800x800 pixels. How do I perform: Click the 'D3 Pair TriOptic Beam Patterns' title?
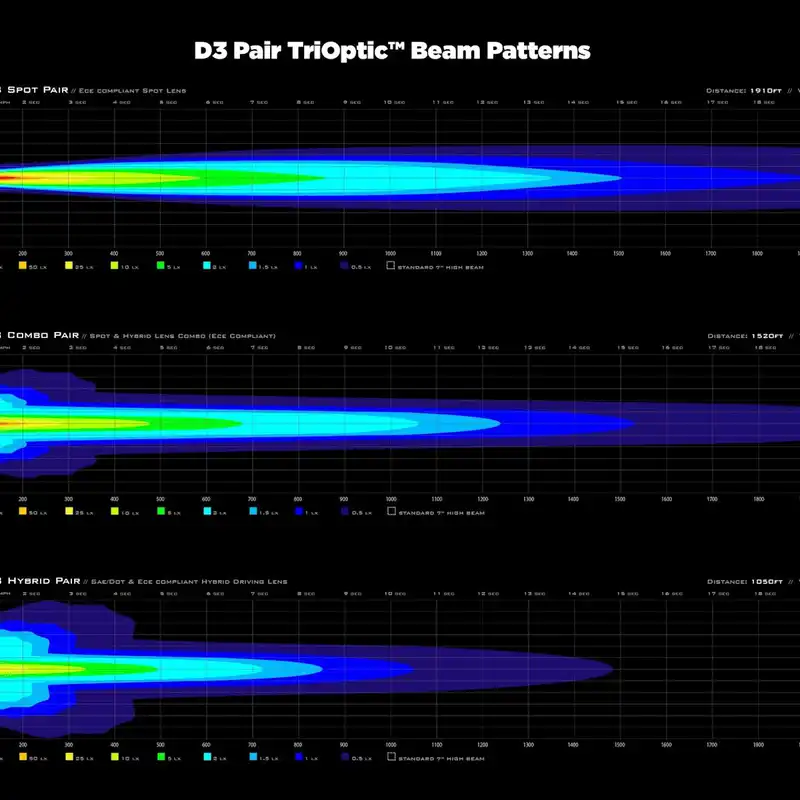[x=392, y=51]
